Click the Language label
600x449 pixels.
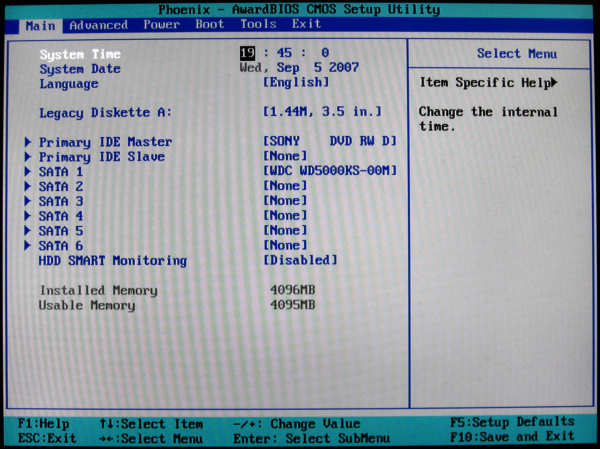pos(69,84)
